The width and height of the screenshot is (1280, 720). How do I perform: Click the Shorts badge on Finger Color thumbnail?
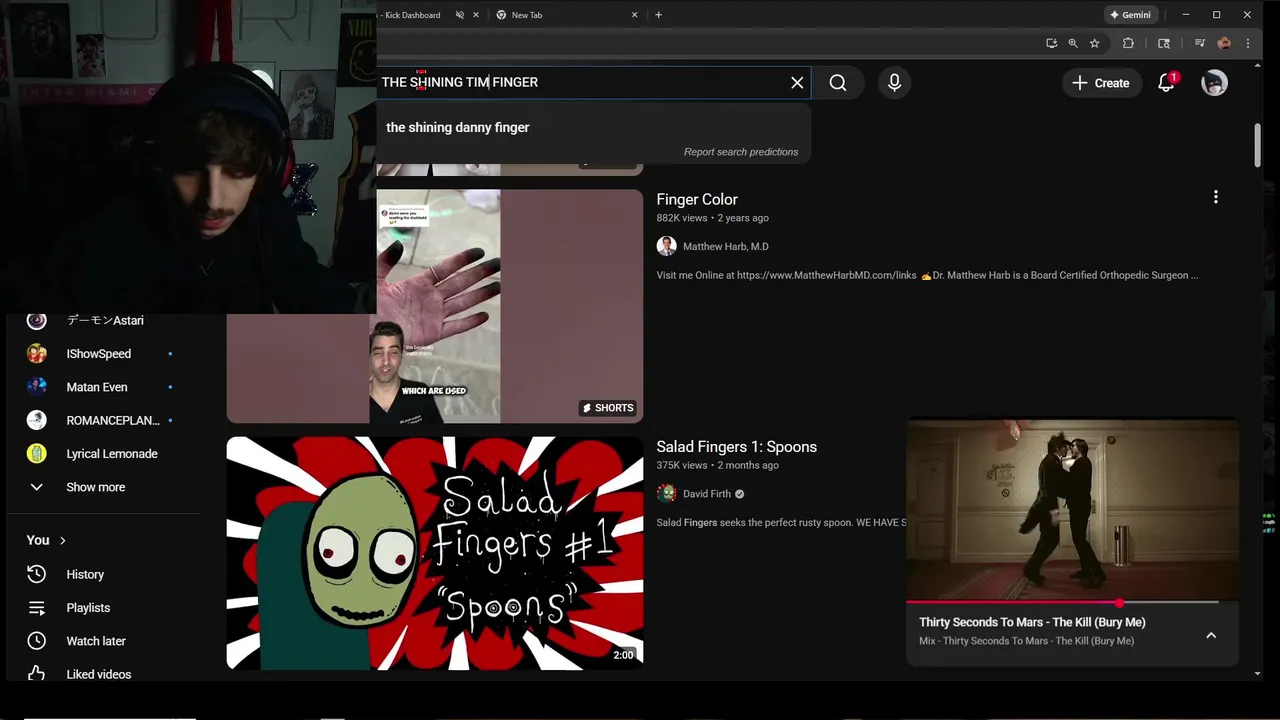(607, 408)
